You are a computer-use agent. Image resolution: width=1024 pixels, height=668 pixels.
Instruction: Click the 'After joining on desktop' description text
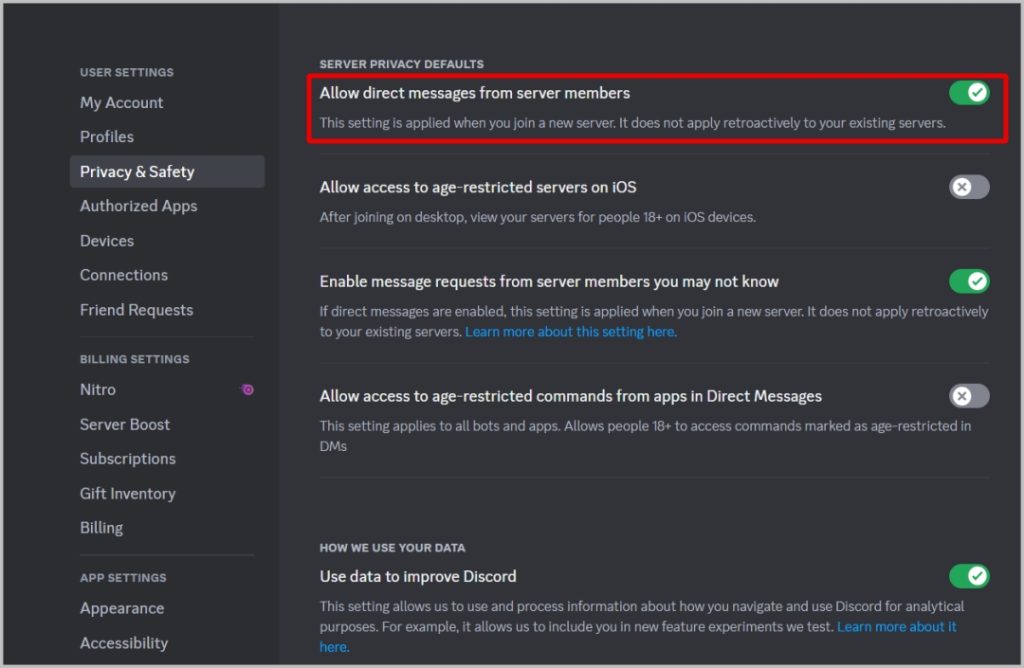point(537,217)
